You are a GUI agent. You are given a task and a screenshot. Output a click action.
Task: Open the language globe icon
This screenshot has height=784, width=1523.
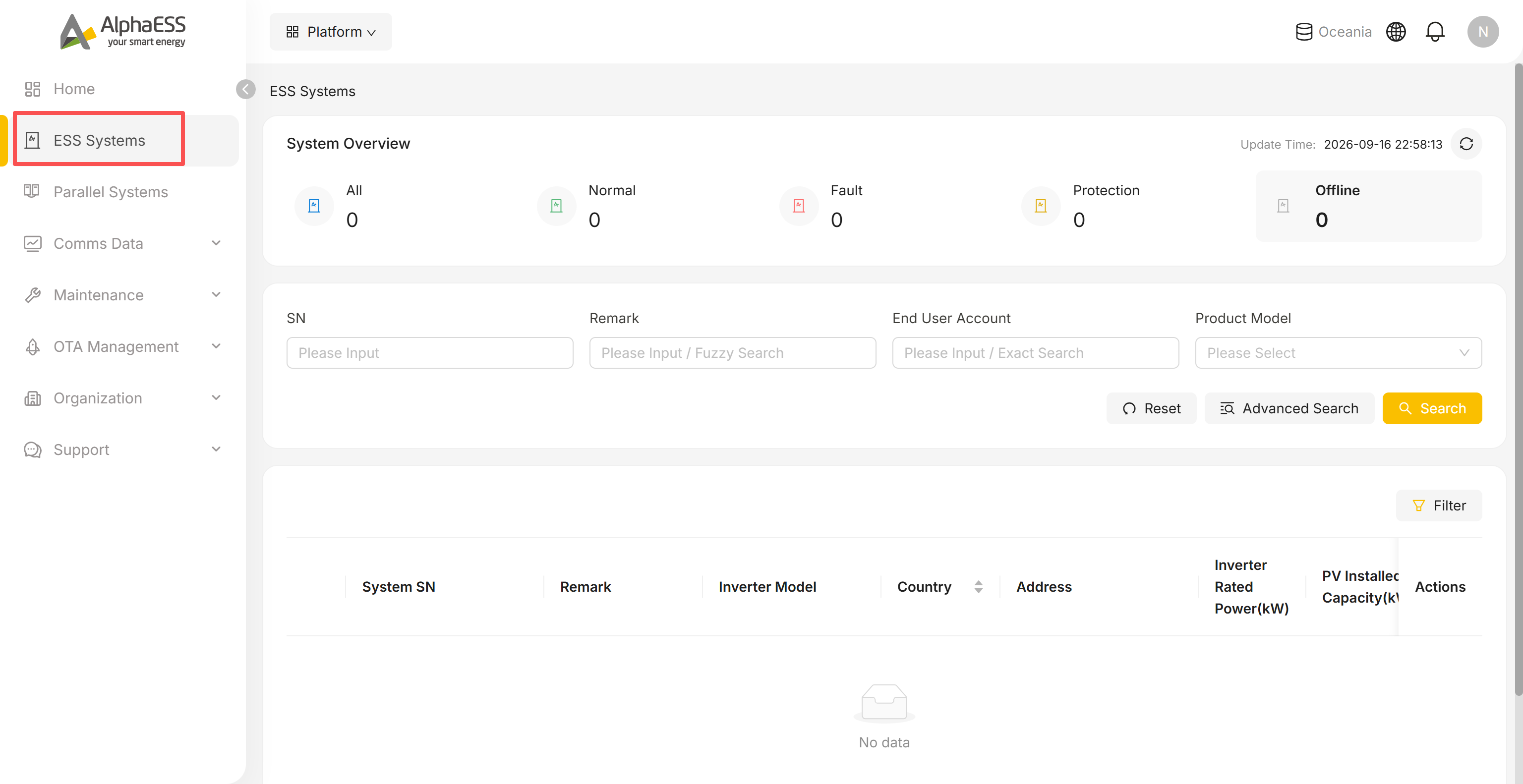pos(1395,32)
